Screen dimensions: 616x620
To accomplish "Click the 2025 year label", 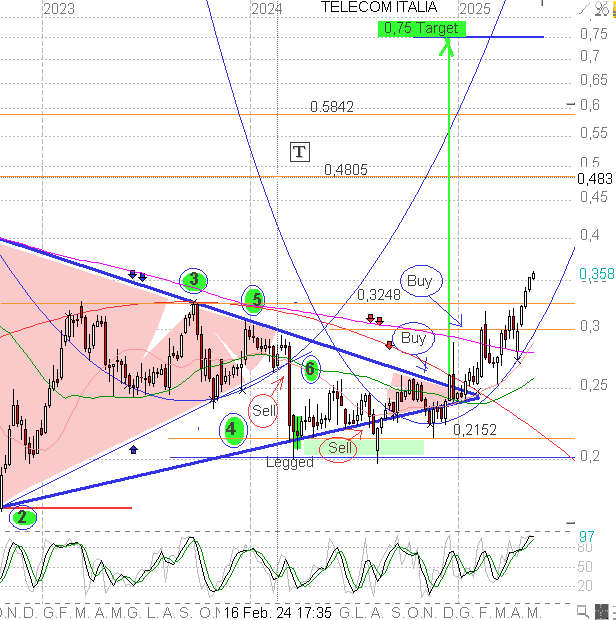I will pos(474,9).
